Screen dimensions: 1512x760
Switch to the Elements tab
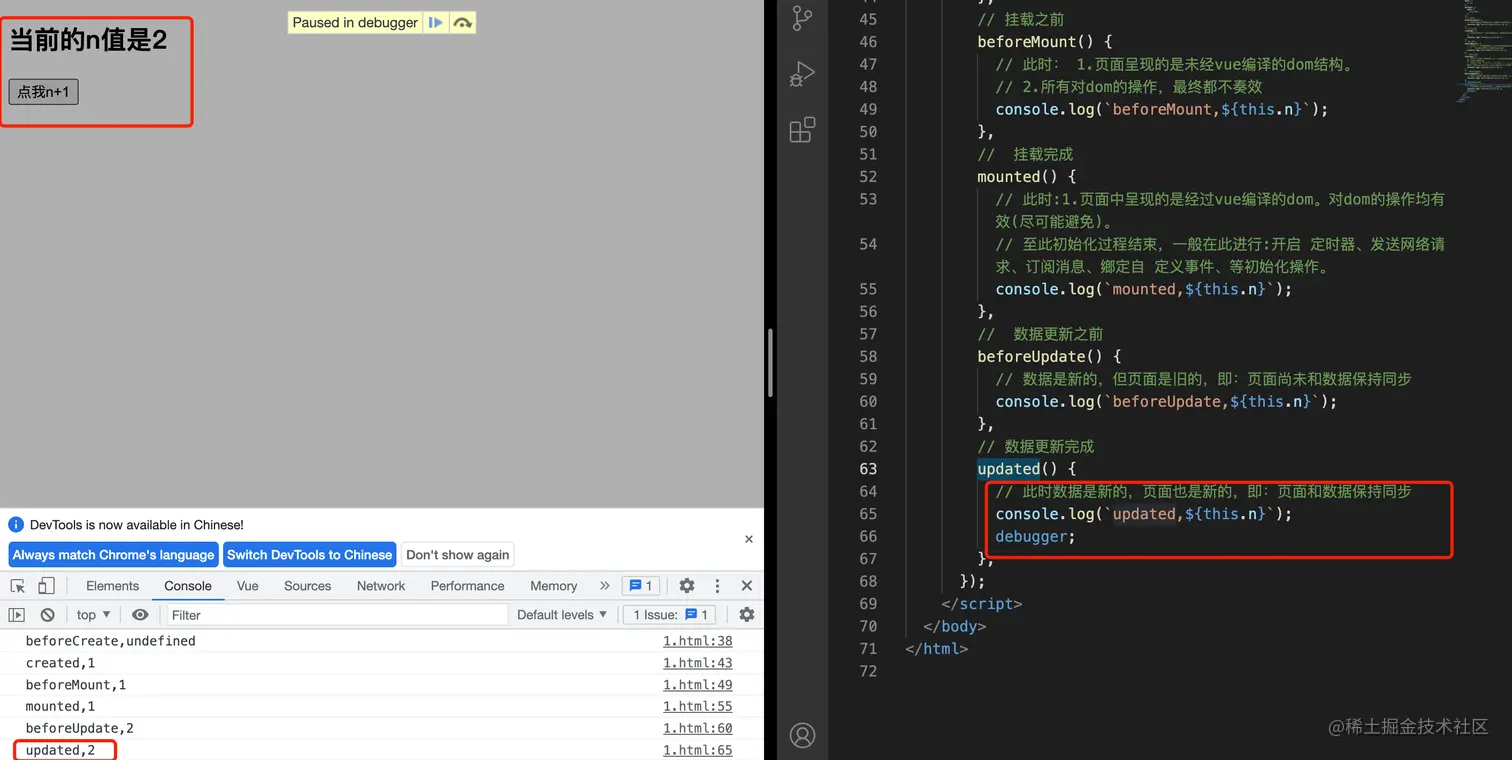[x=112, y=586]
